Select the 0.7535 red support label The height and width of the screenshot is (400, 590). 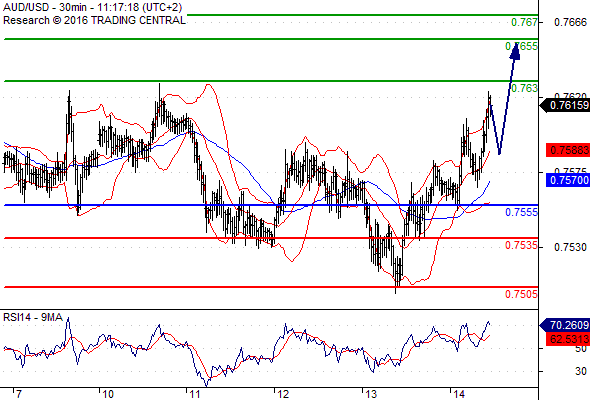coord(521,245)
